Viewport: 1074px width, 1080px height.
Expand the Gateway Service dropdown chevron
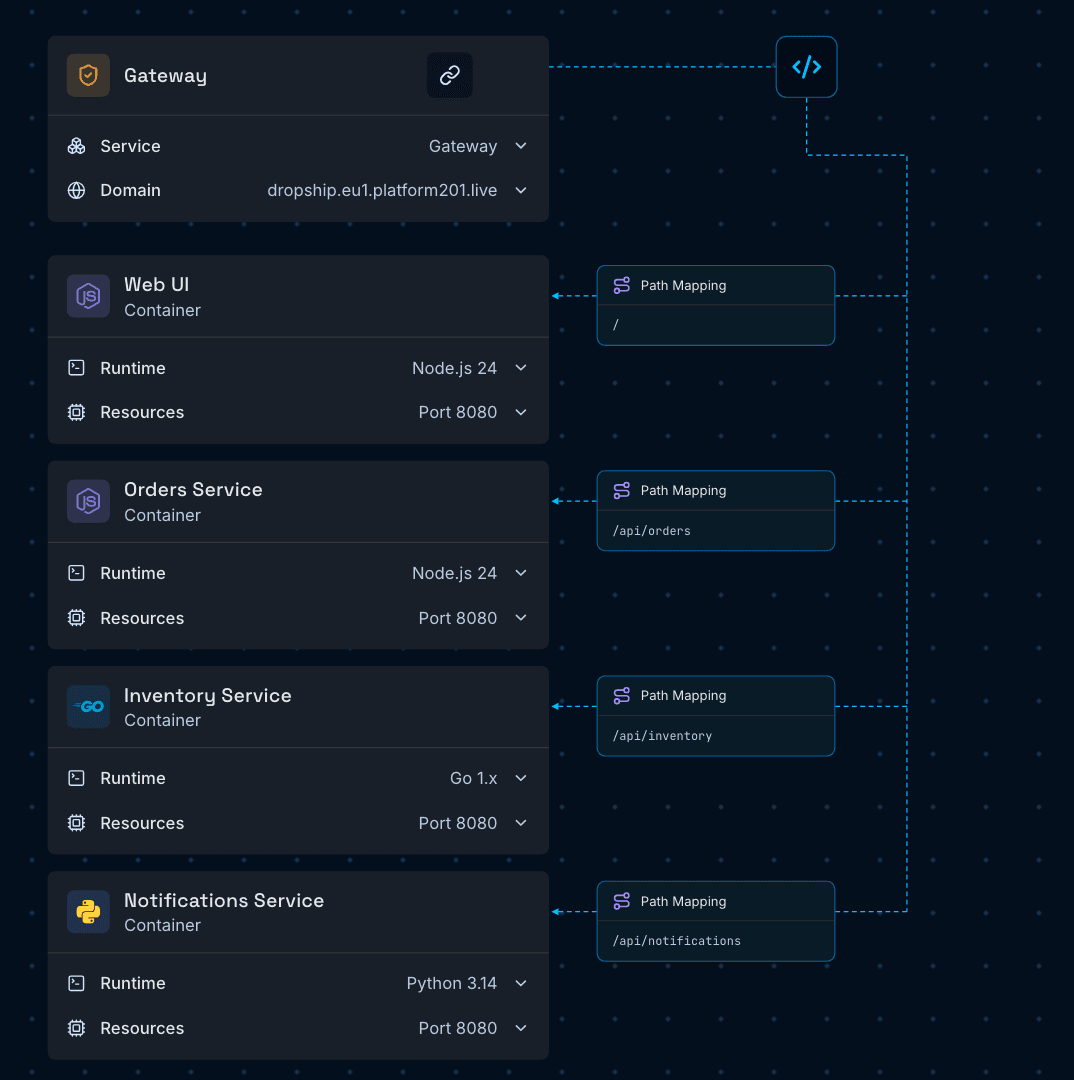[x=521, y=146]
